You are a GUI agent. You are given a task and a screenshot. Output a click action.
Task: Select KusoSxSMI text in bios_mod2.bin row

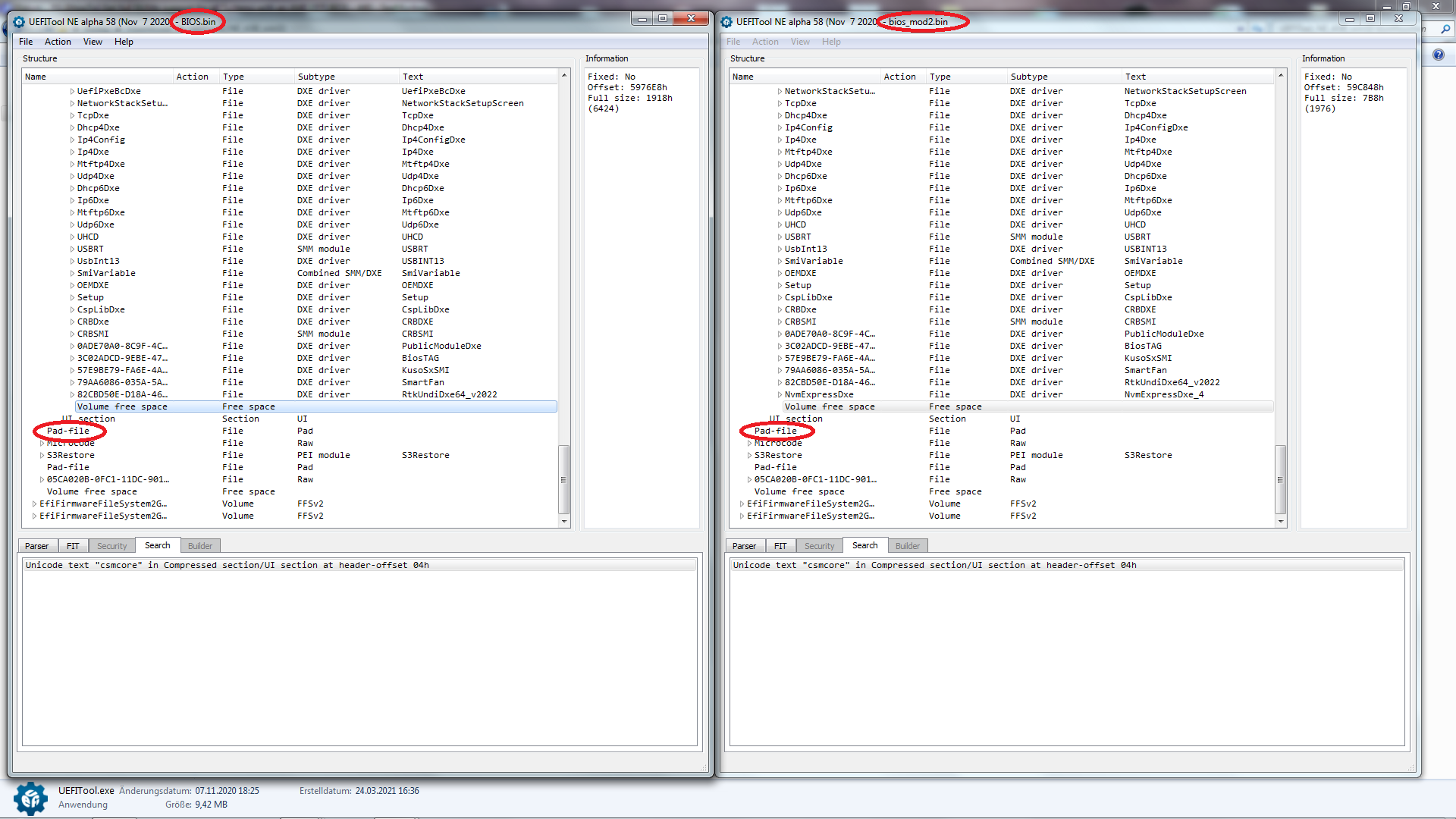[1148, 358]
